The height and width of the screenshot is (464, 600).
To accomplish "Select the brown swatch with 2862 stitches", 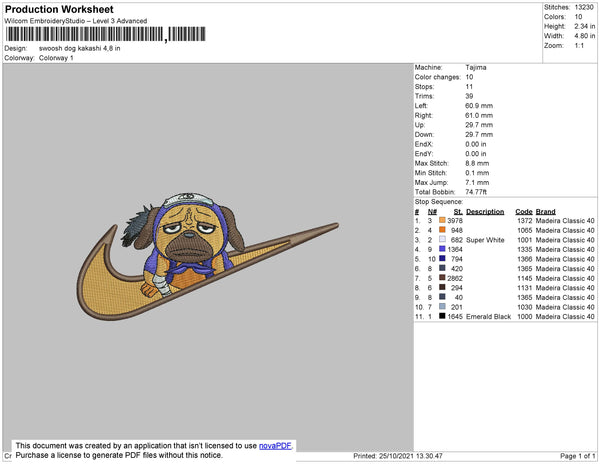I will click(x=442, y=278).
